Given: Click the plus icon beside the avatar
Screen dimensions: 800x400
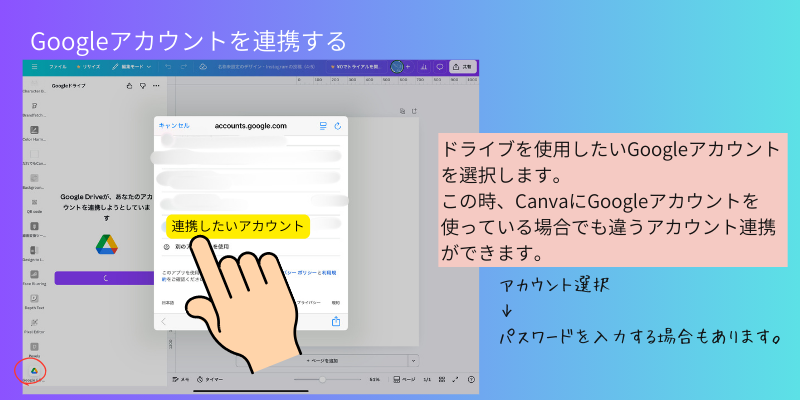Looking at the screenshot, I should (408, 67).
